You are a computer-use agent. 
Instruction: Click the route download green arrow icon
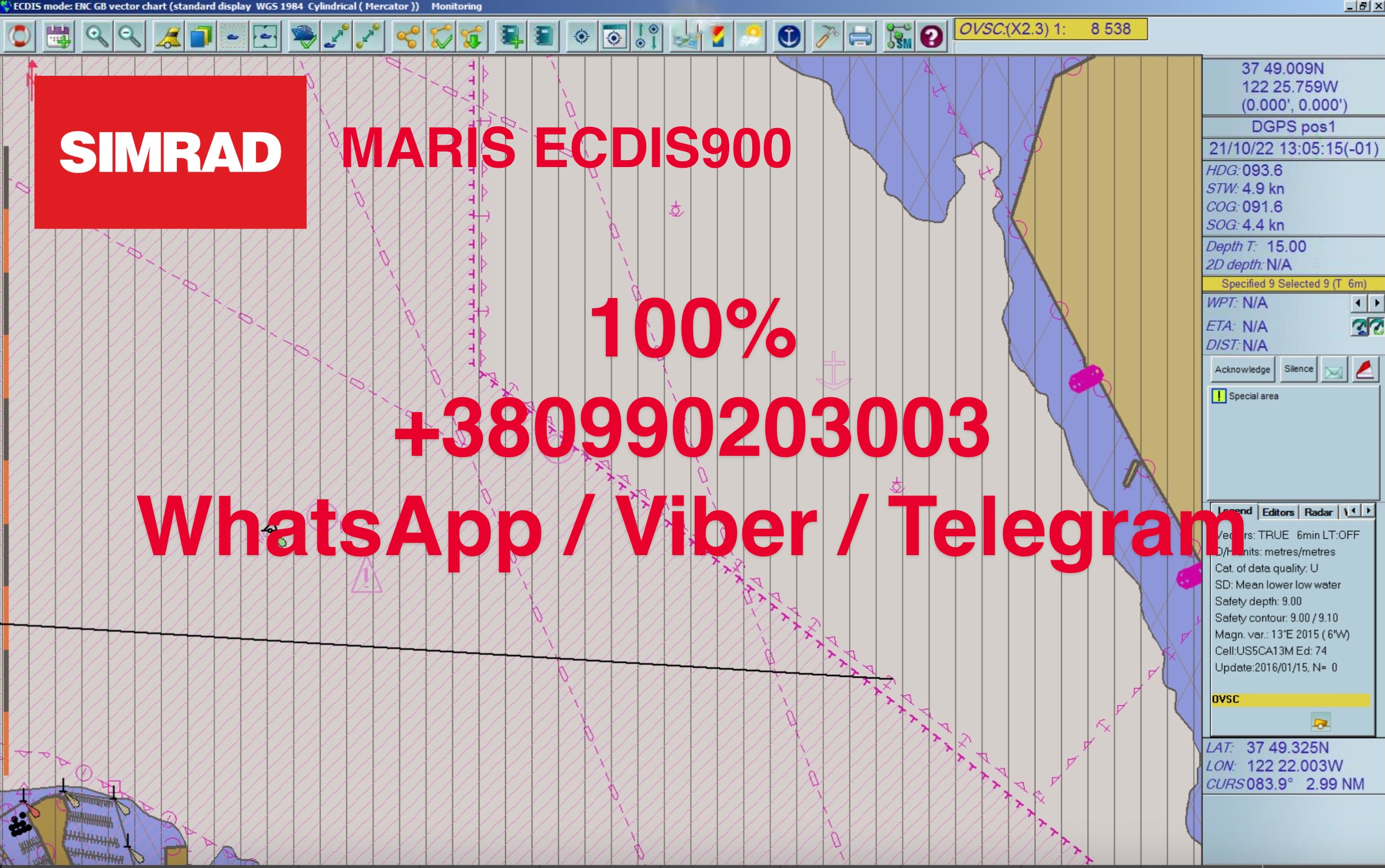pos(473,37)
